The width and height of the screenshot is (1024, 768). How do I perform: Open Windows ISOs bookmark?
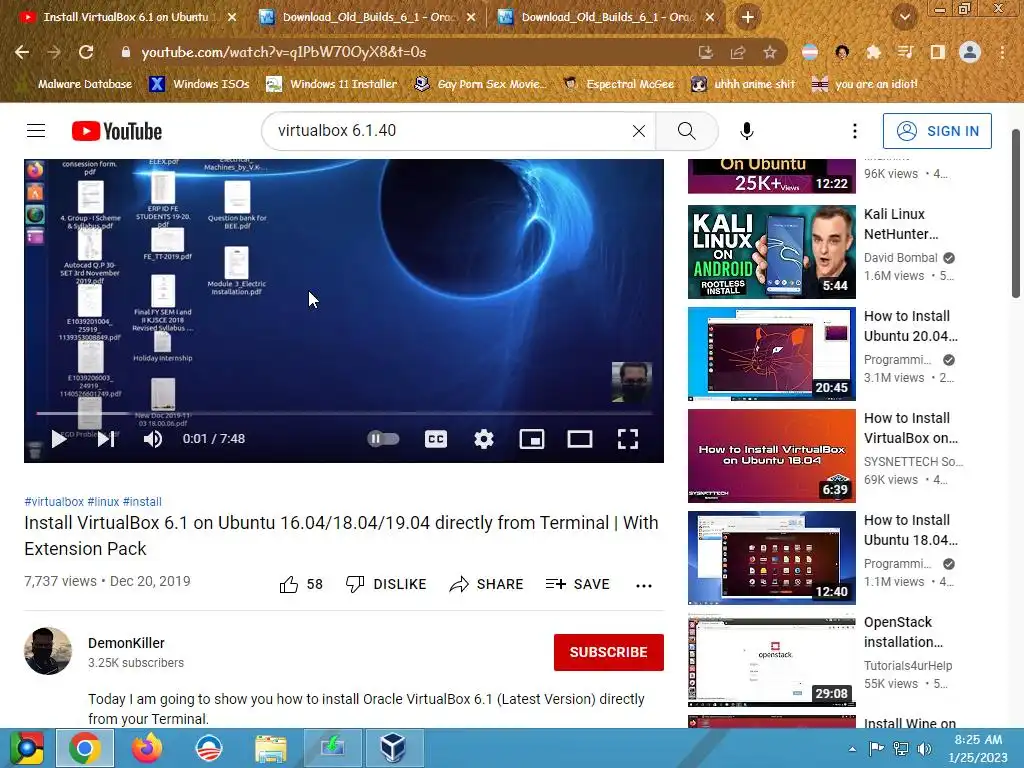pos(199,84)
